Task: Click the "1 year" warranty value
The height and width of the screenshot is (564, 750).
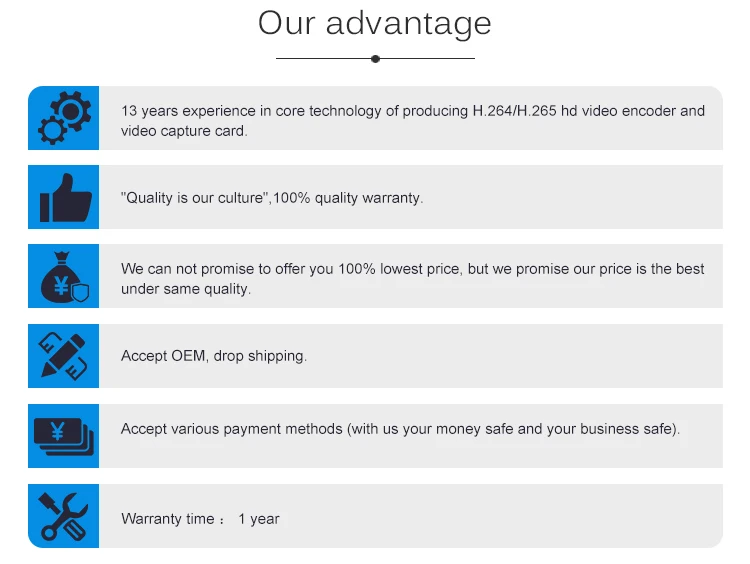Action: (x=259, y=519)
